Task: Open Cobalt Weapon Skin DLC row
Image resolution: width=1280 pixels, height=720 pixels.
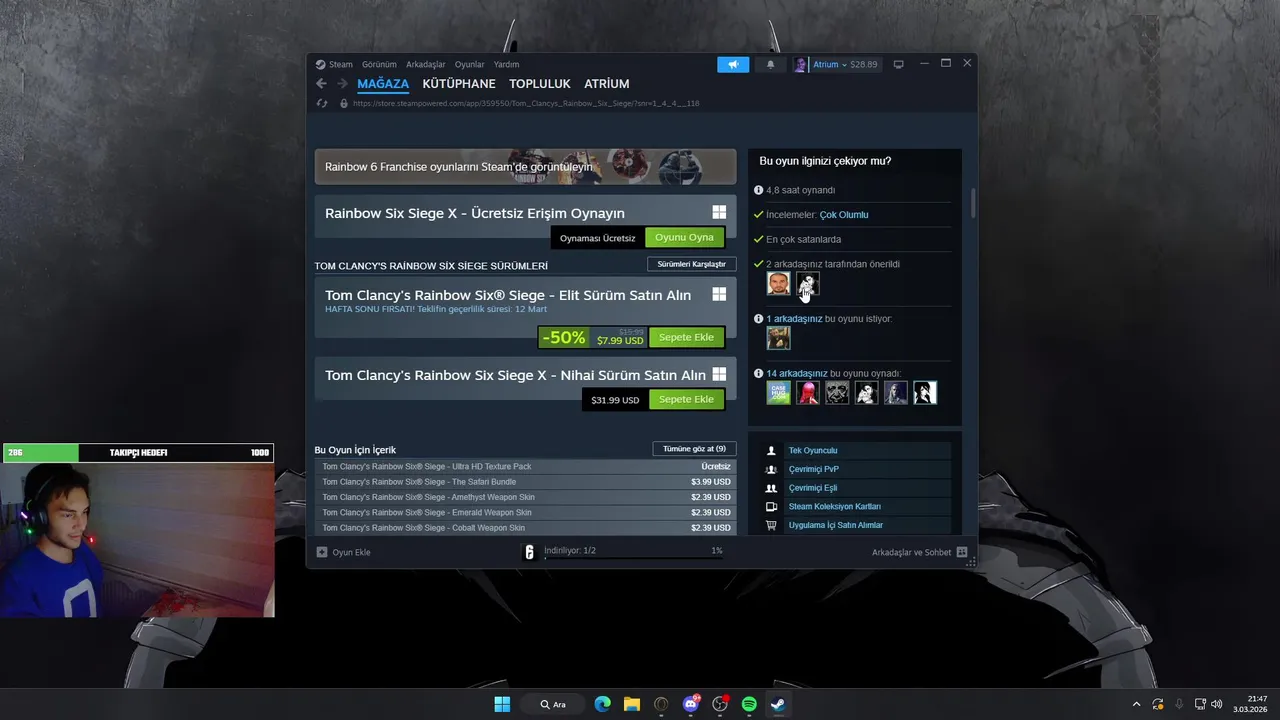Action: [x=525, y=528]
